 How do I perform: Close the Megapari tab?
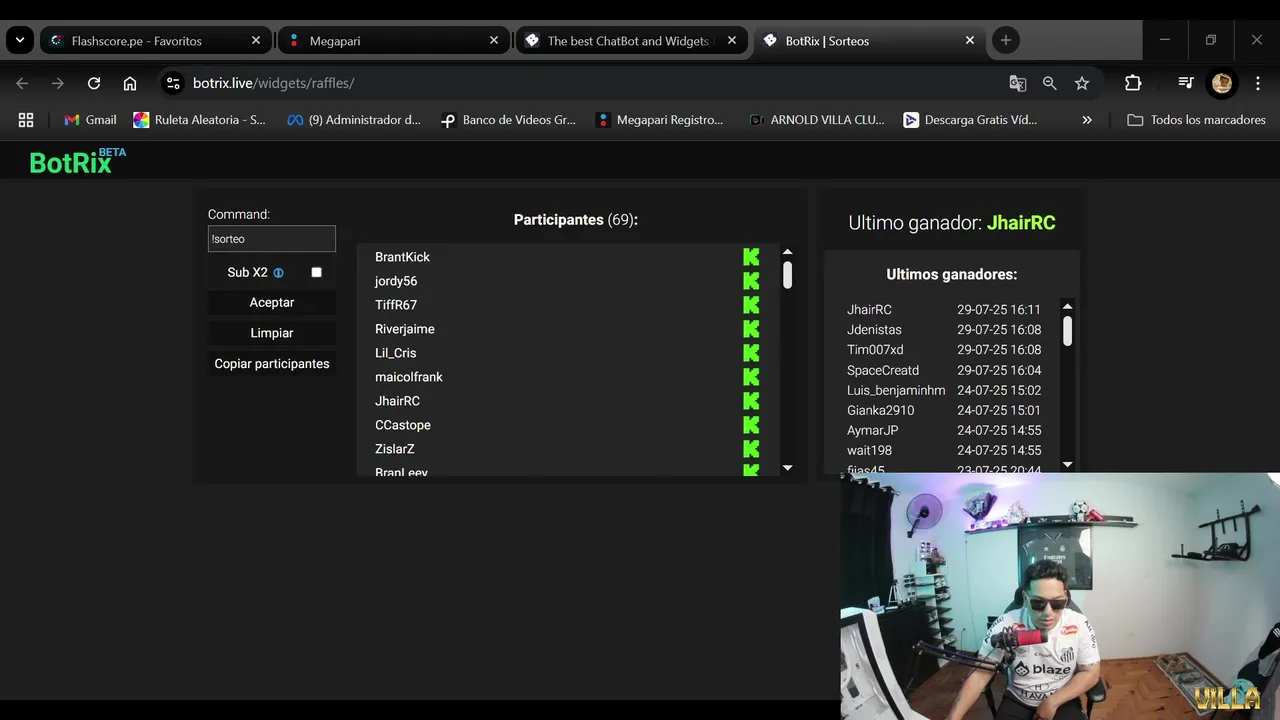pos(494,41)
